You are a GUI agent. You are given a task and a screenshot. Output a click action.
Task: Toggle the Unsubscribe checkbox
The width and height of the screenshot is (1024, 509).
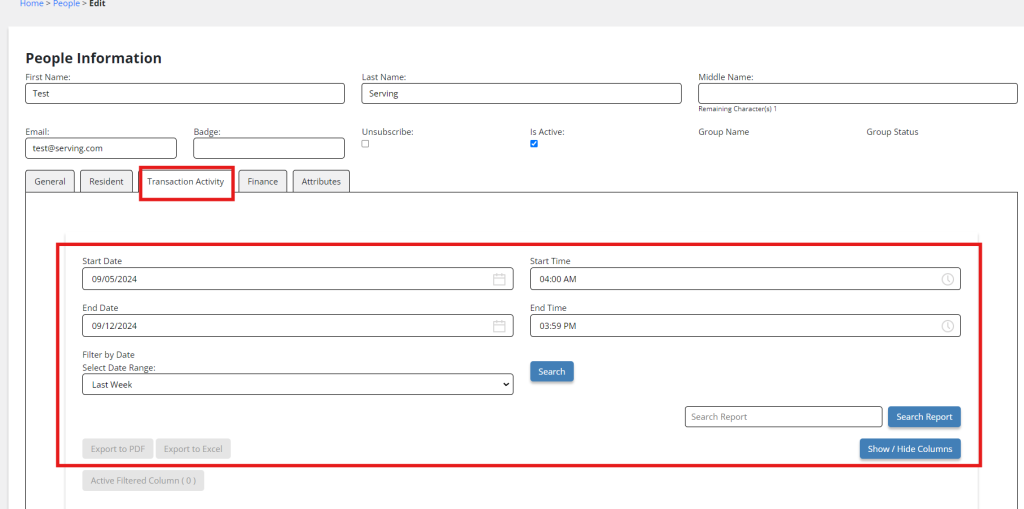[365, 144]
